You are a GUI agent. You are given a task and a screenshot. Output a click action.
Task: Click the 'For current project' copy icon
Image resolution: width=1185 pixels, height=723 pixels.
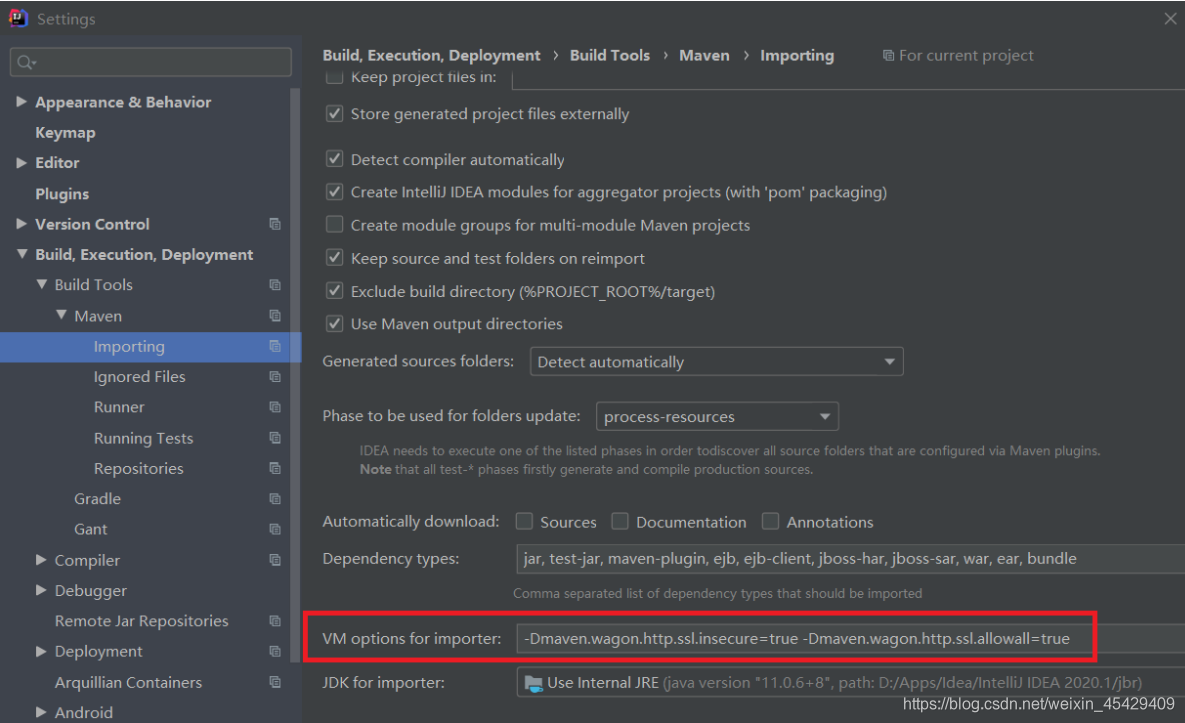[x=889, y=55]
